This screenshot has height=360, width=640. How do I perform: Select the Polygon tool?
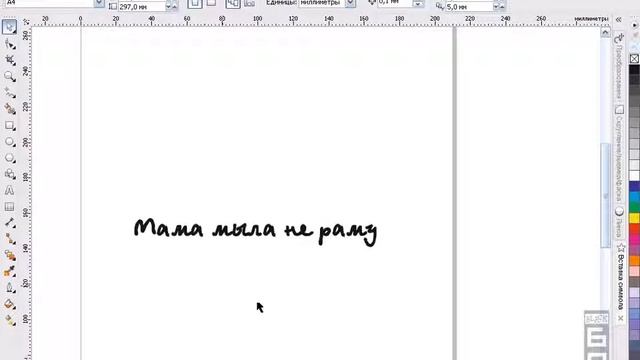click(10, 158)
